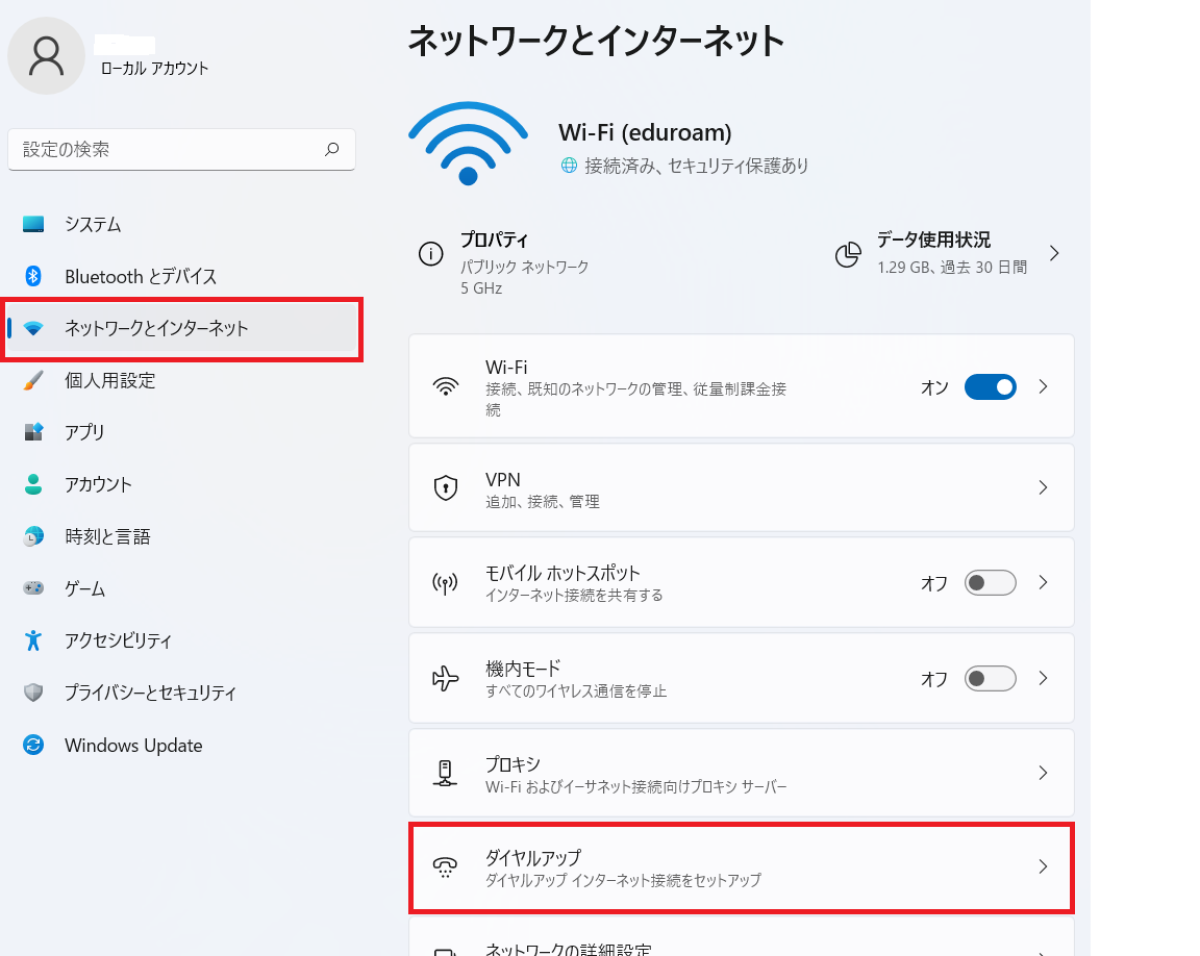Open プロキシ chevron arrow
The height and width of the screenshot is (956, 1200).
(x=1043, y=773)
